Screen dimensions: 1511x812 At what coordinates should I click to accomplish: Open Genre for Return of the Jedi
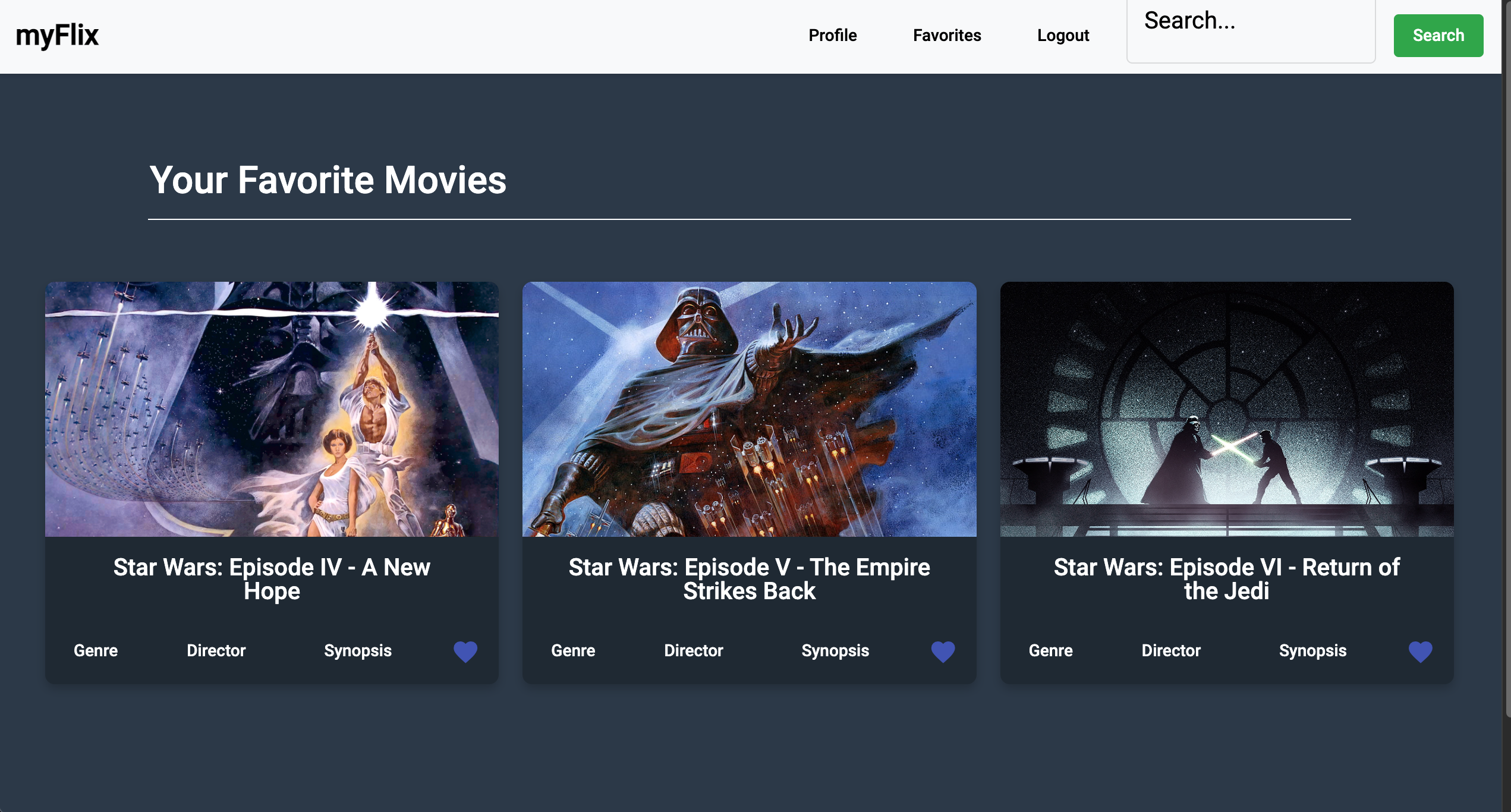click(x=1050, y=650)
